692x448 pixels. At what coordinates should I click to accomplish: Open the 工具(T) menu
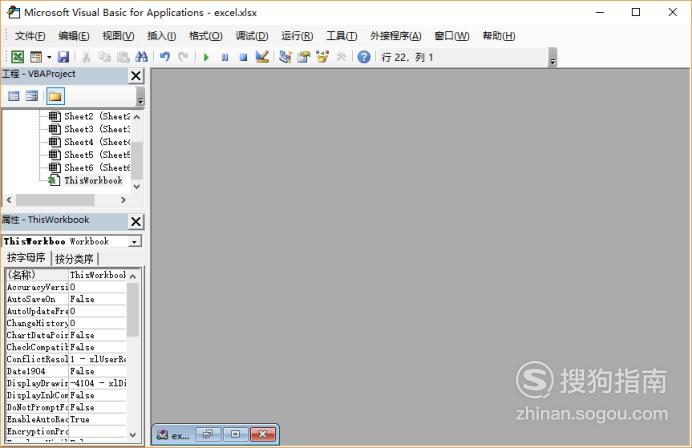[342, 36]
